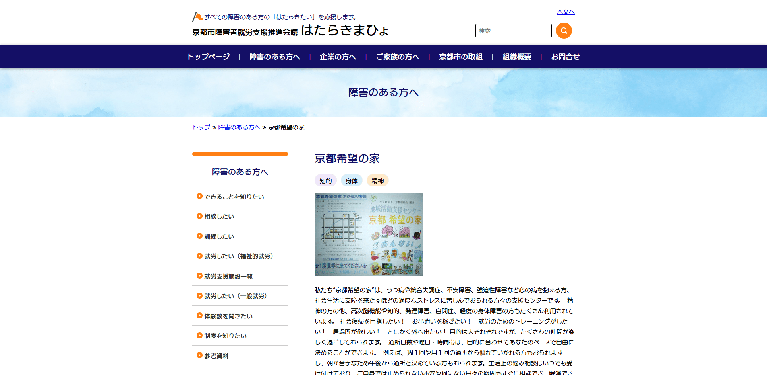Screen dimensions: 767x375
Task: Open お問合せ menu item
Action: pos(565,57)
